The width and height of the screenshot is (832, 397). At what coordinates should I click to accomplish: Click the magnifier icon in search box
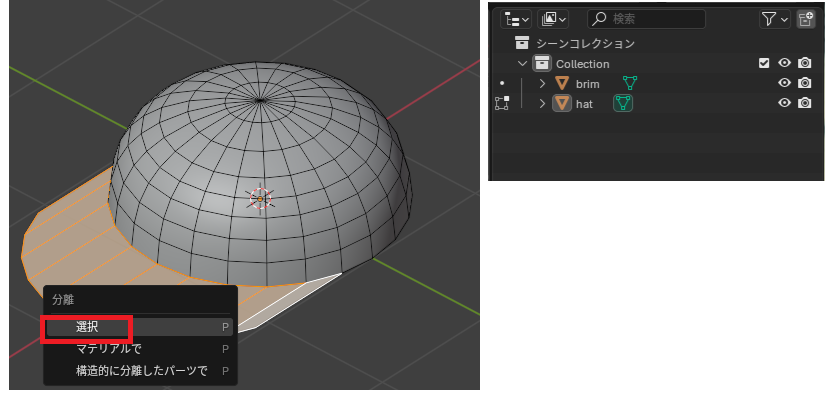pyautogui.click(x=599, y=20)
